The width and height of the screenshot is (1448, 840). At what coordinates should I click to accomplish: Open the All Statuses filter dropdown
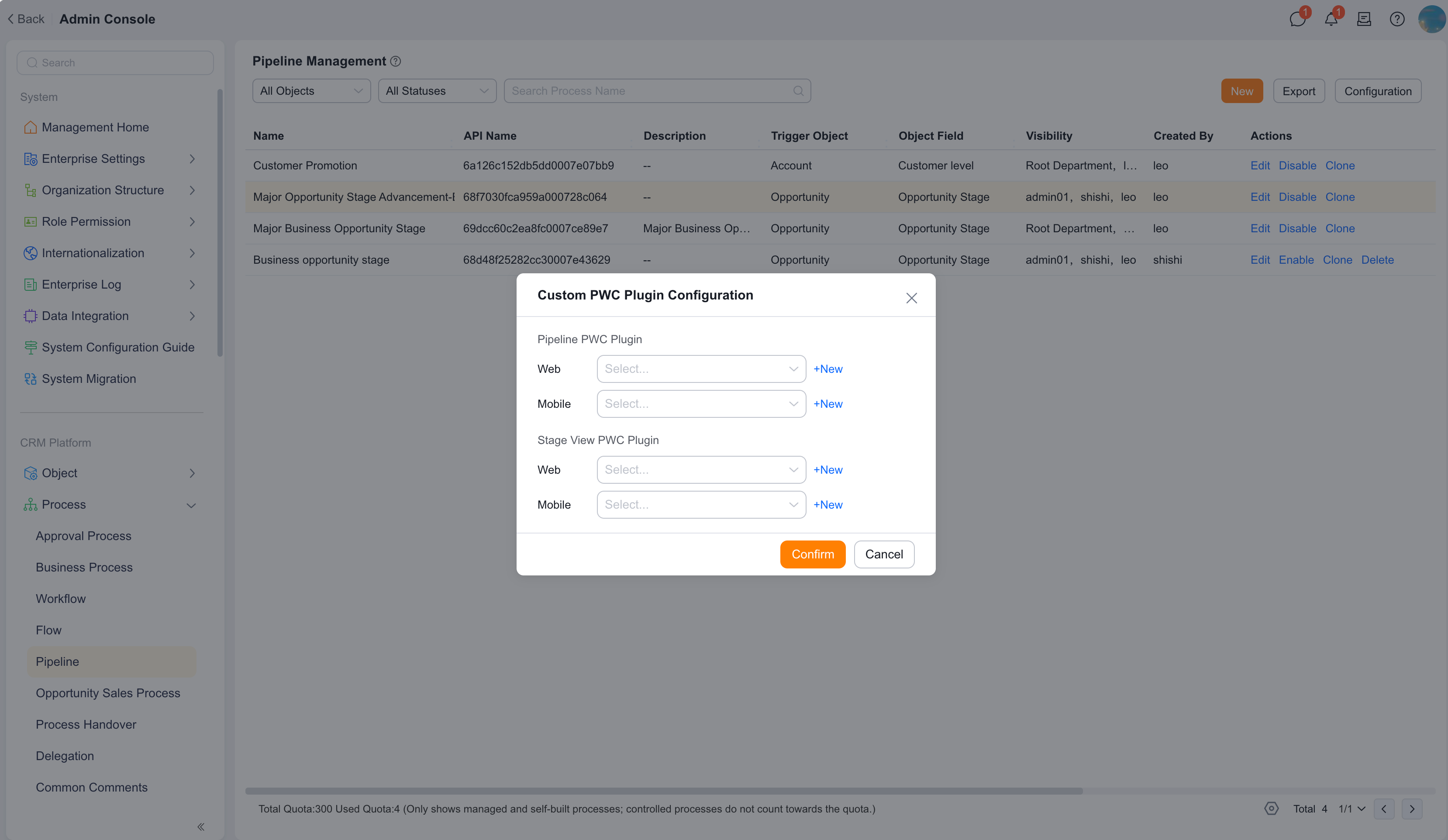tap(437, 91)
